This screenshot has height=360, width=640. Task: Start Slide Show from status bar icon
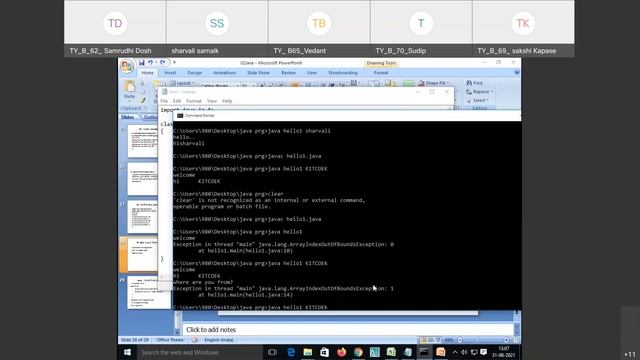point(438,340)
